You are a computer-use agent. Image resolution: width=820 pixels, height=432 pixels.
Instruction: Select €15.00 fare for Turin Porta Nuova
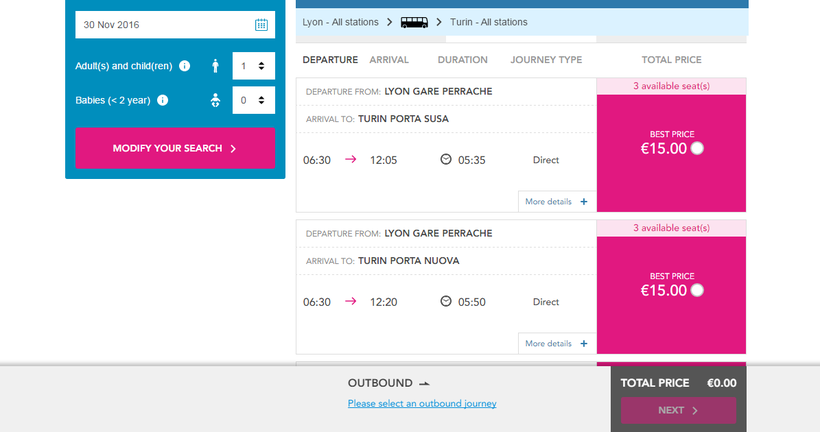[697, 290]
